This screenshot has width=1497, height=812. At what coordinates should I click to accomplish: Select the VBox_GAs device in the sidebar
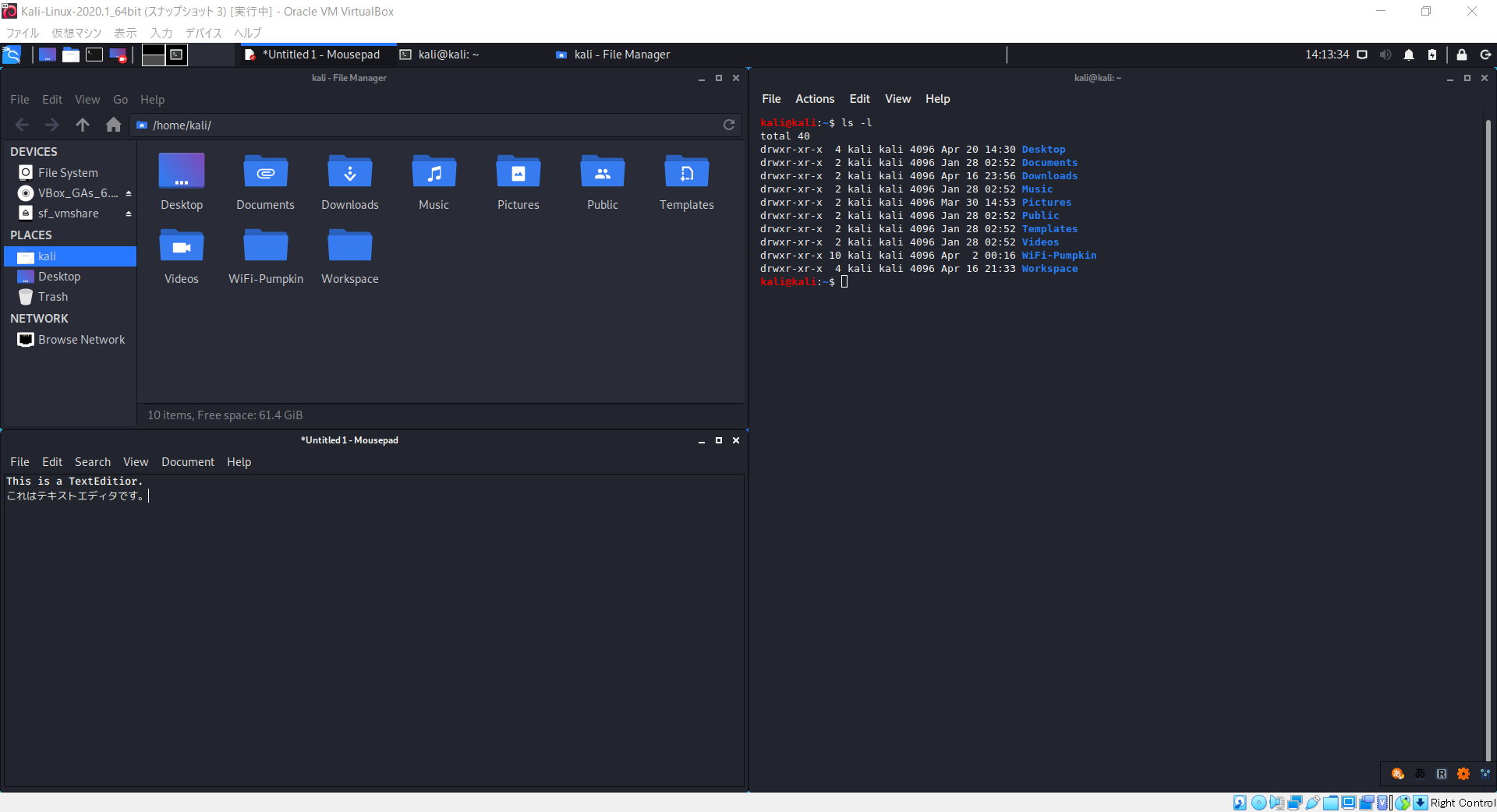point(69,193)
